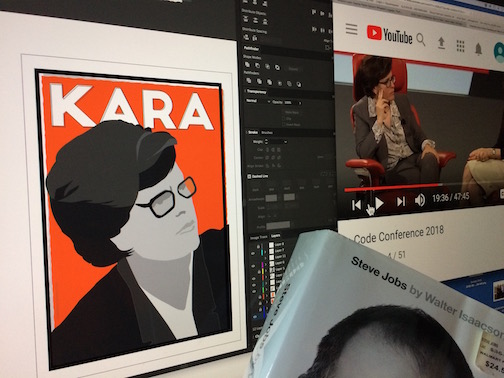Click the Merge pathfinder icon

coord(269,82)
